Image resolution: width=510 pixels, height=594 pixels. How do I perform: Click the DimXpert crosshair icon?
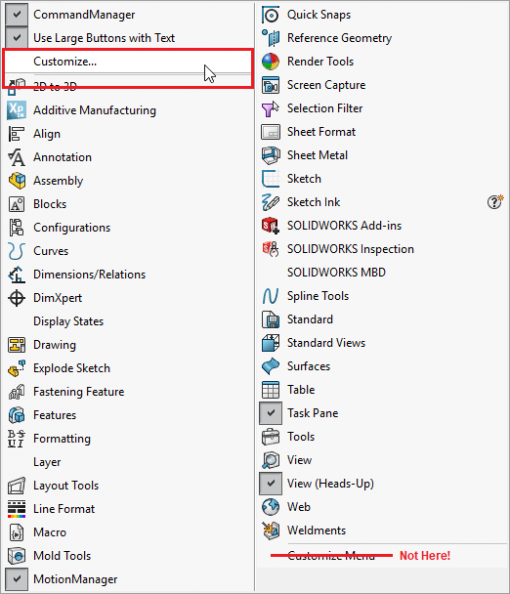(16, 298)
